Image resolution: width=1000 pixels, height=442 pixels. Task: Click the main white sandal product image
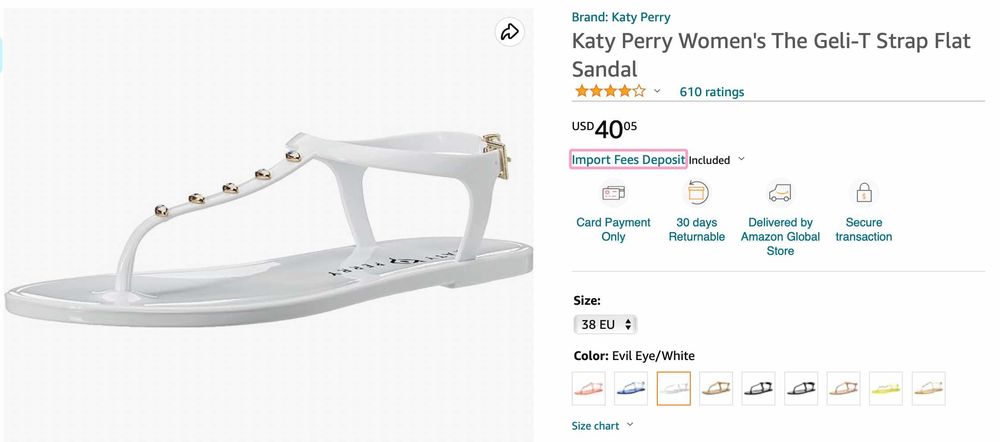[x=270, y=225]
